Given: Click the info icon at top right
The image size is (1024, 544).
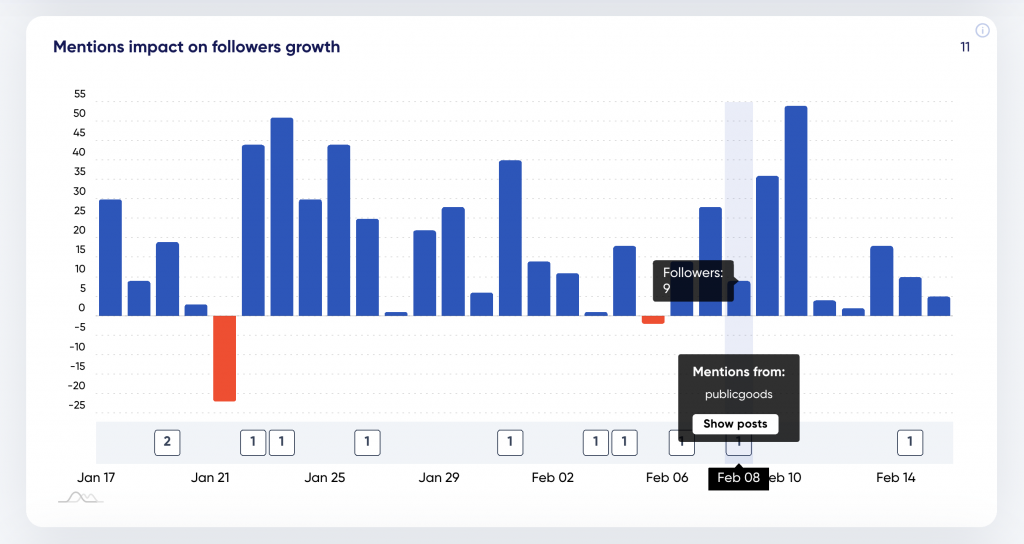Looking at the screenshot, I should coord(982,31).
